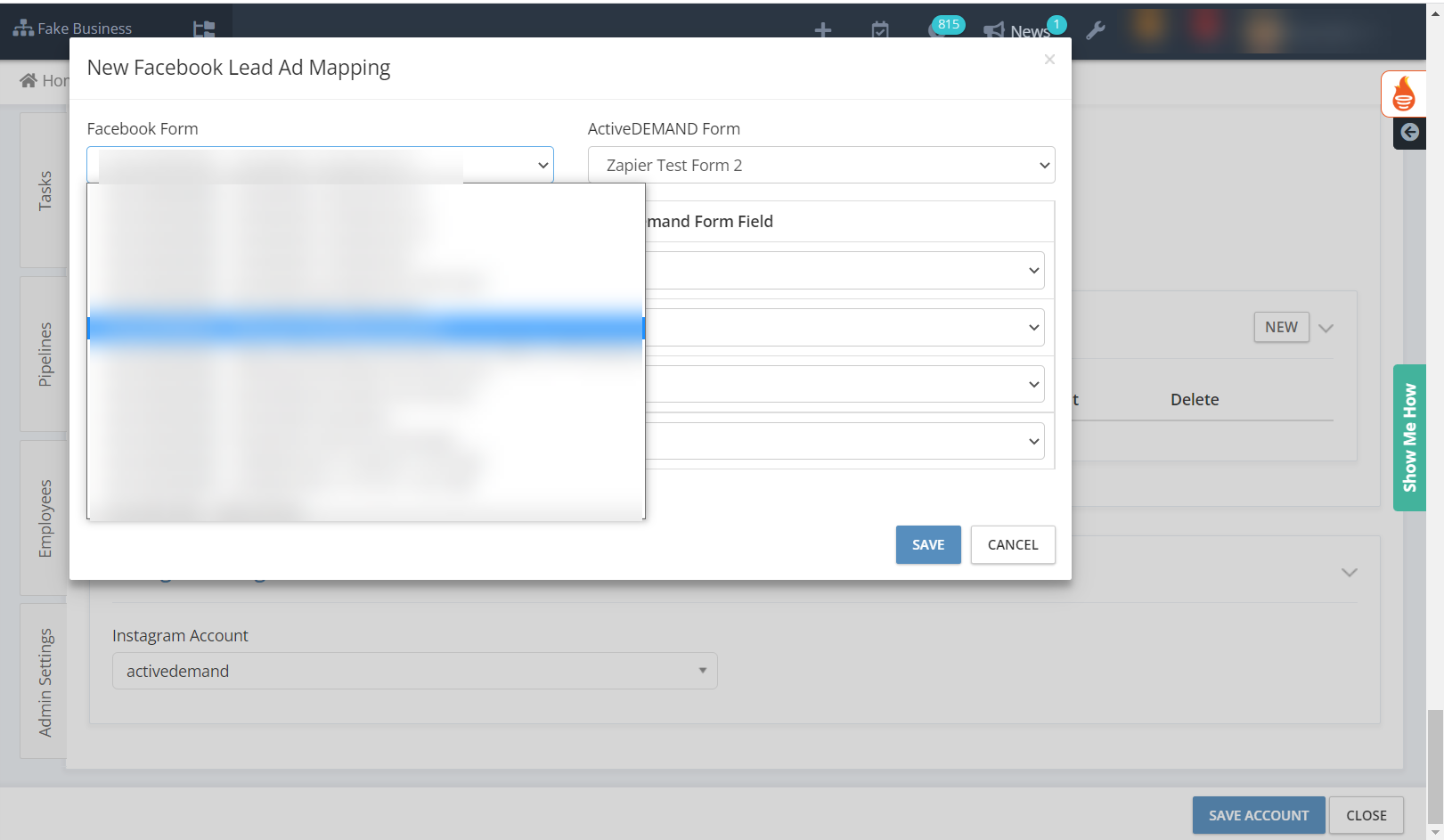This screenshot has height=840, width=1444.
Task: Close the New Facebook Lead Ad Mapping dialog
Action: (1049, 60)
